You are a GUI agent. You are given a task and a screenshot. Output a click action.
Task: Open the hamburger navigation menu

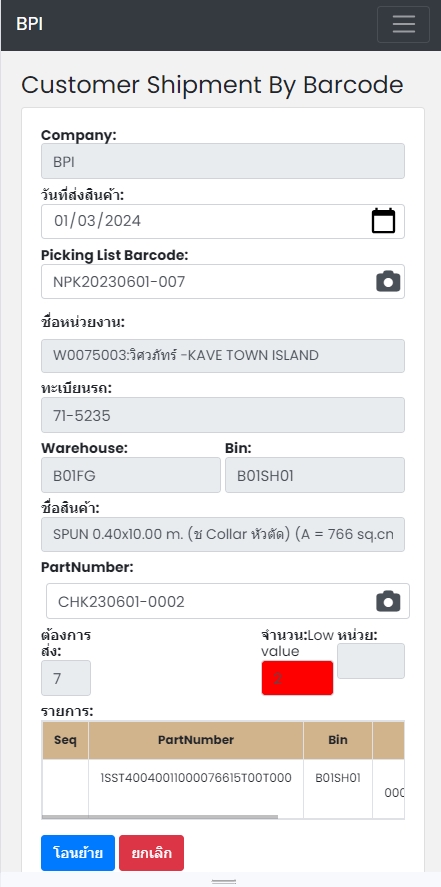[403, 24]
